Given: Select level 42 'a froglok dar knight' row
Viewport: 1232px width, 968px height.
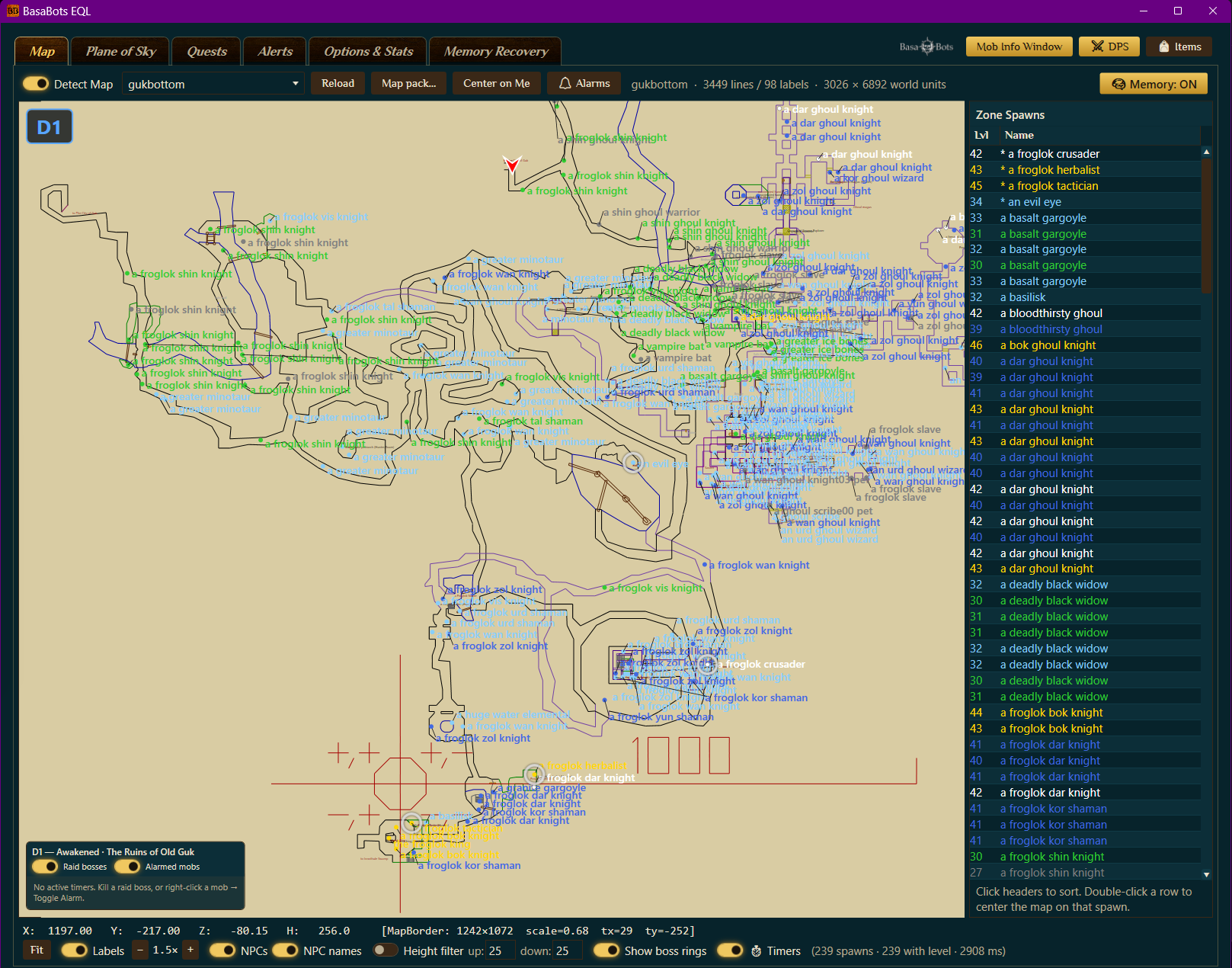Looking at the screenshot, I should (x=1085, y=793).
